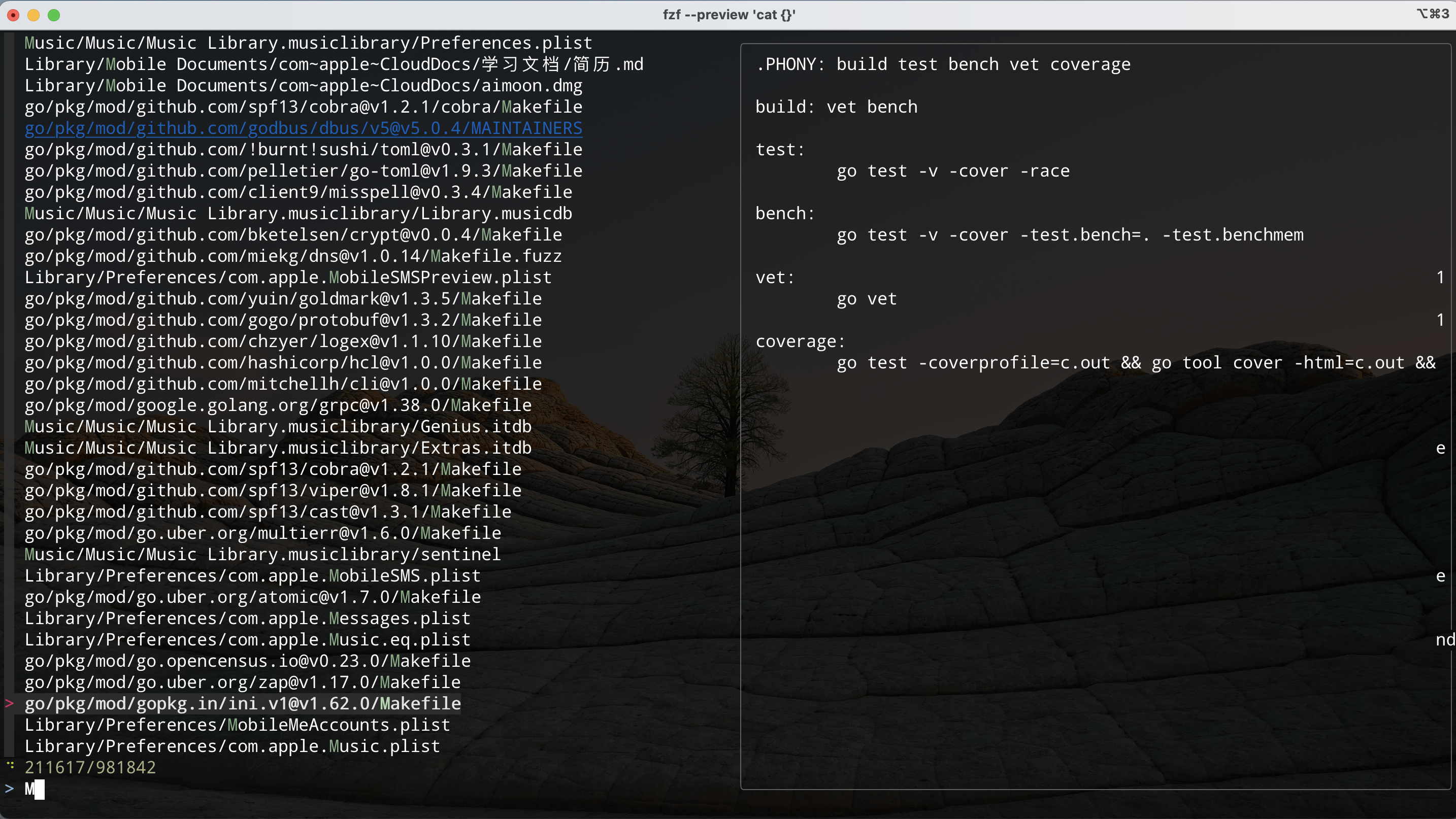Click the window title "fzf --preview 'cat {}'"
This screenshot has width=1456, height=819.
pyautogui.click(x=729, y=15)
